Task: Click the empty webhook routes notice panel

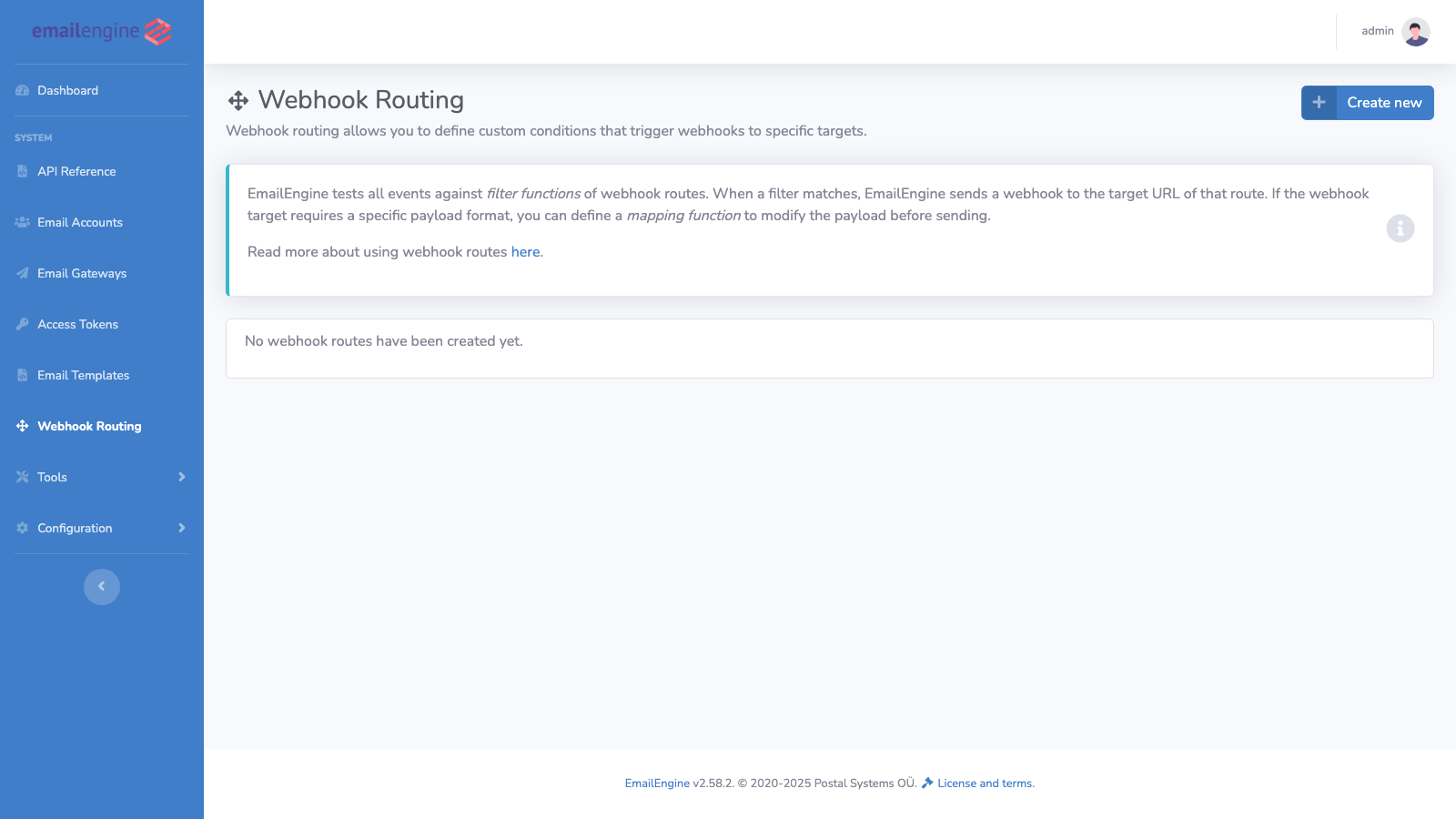Action: coord(829,349)
